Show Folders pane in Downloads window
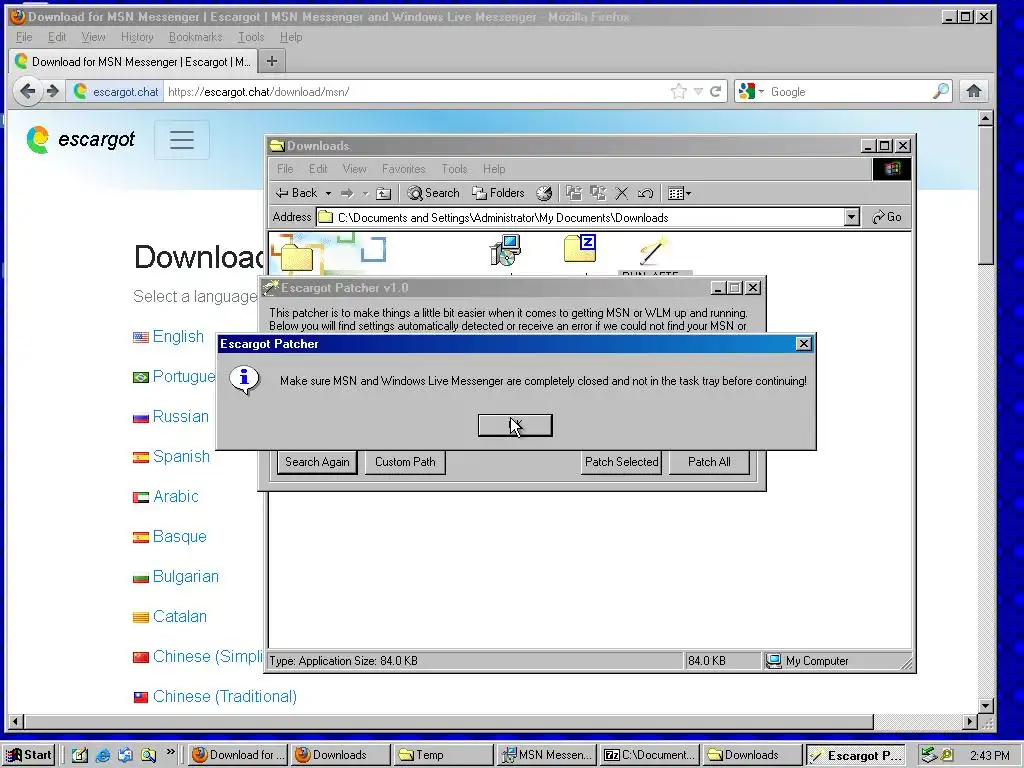1024x768 pixels. [498, 193]
